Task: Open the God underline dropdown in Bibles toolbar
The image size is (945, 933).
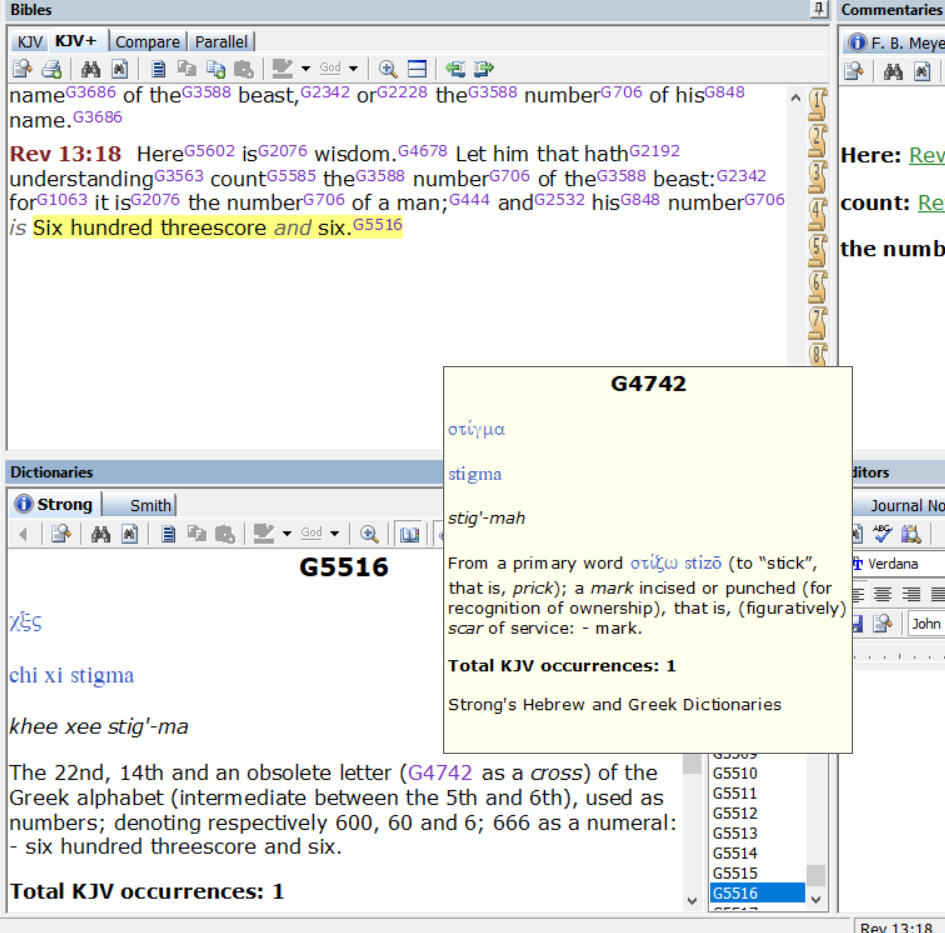Action: [353, 69]
